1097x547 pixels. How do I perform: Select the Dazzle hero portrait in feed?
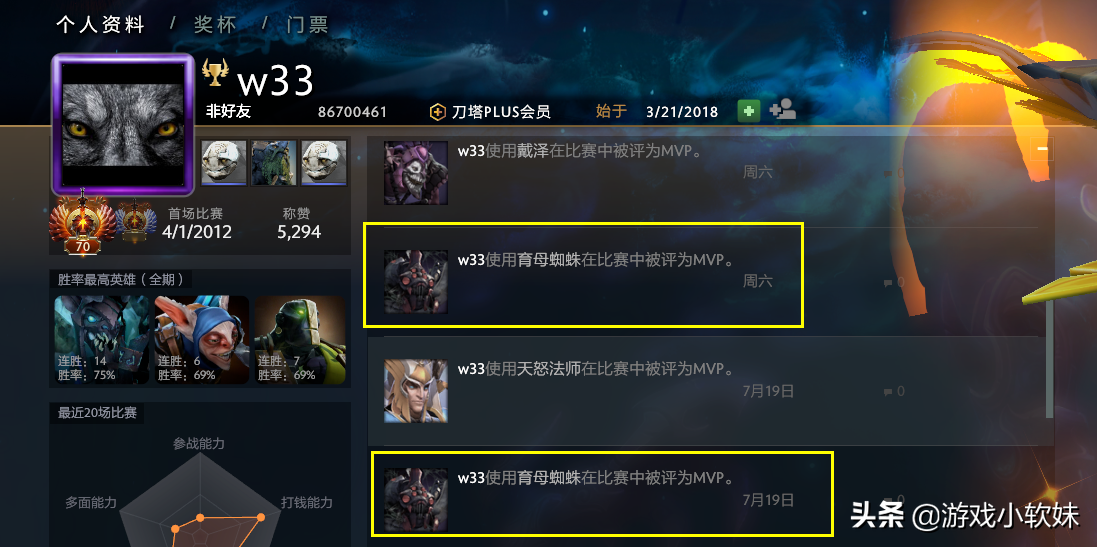pos(416,173)
